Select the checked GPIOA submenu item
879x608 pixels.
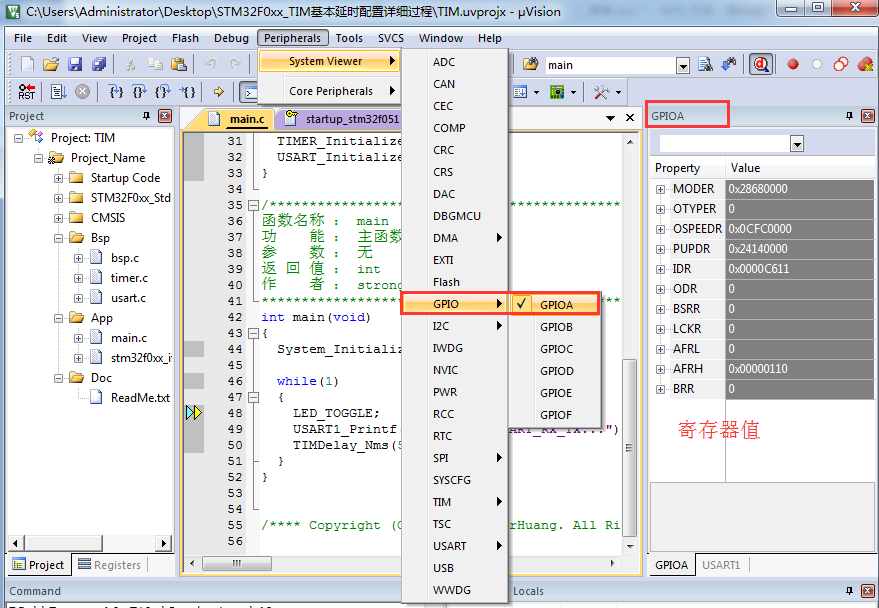click(556, 305)
